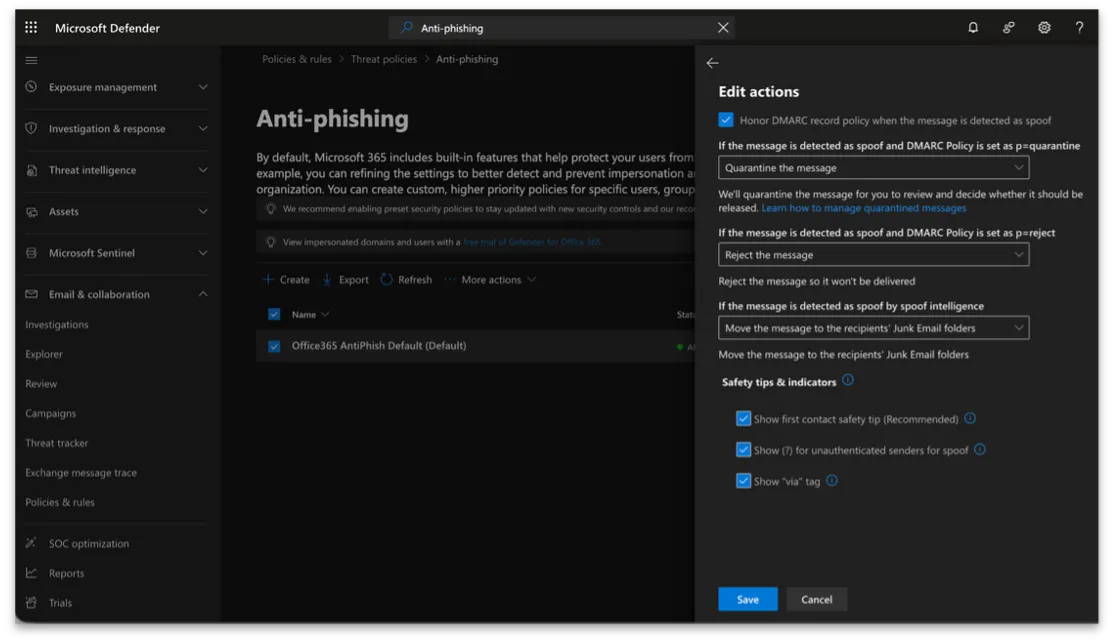Screen dimensions: 1118x644
Task: Collapse navigation with hamburger icon
Action: point(31,61)
